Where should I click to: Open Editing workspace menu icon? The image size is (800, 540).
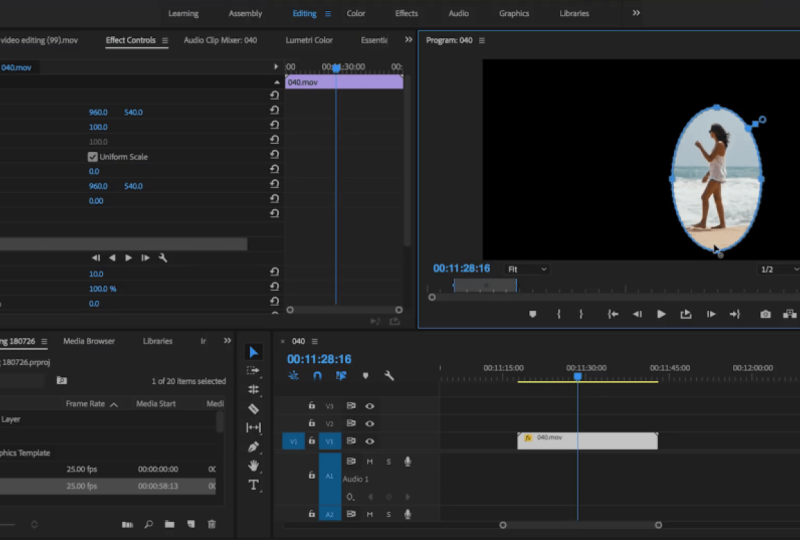(328, 14)
